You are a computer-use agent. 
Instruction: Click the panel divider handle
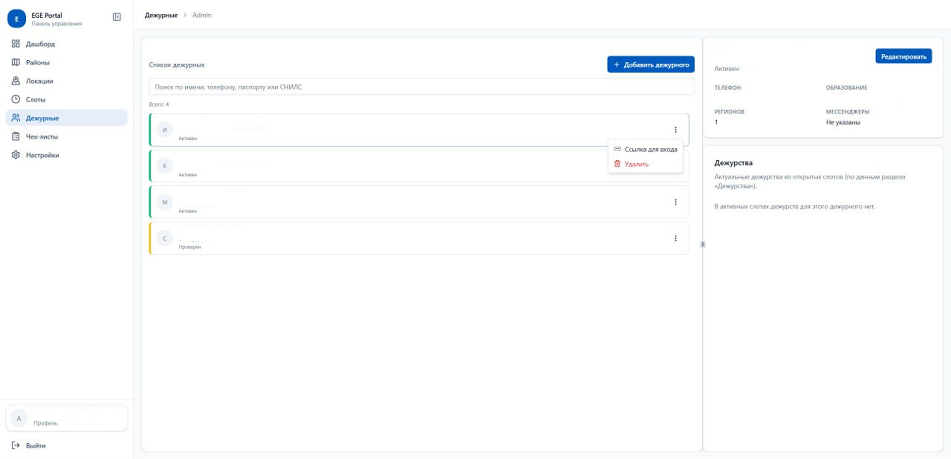click(702, 244)
